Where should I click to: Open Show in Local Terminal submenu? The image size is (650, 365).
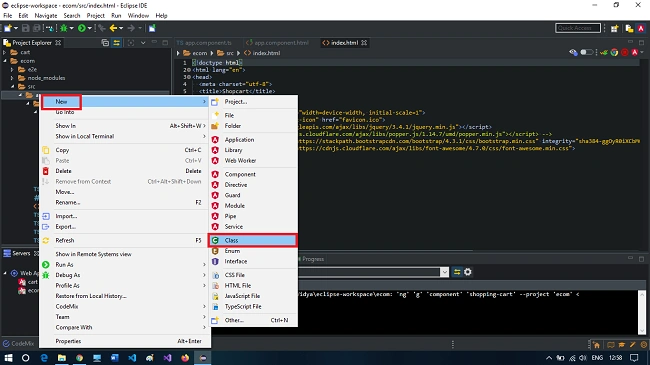124,136
